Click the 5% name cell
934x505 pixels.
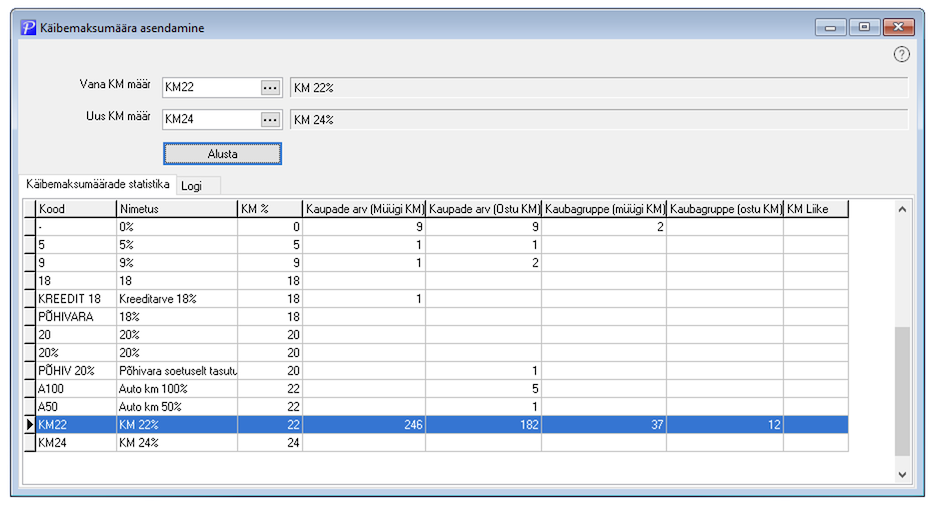[x=177, y=245]
